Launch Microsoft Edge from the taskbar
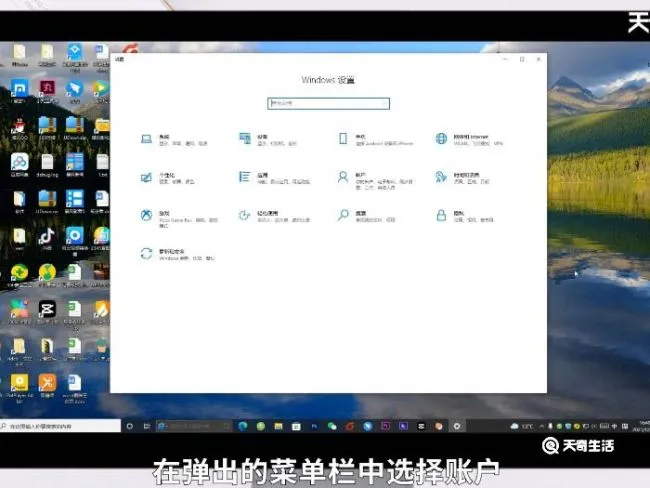650x488 pixels. (243, 426)
